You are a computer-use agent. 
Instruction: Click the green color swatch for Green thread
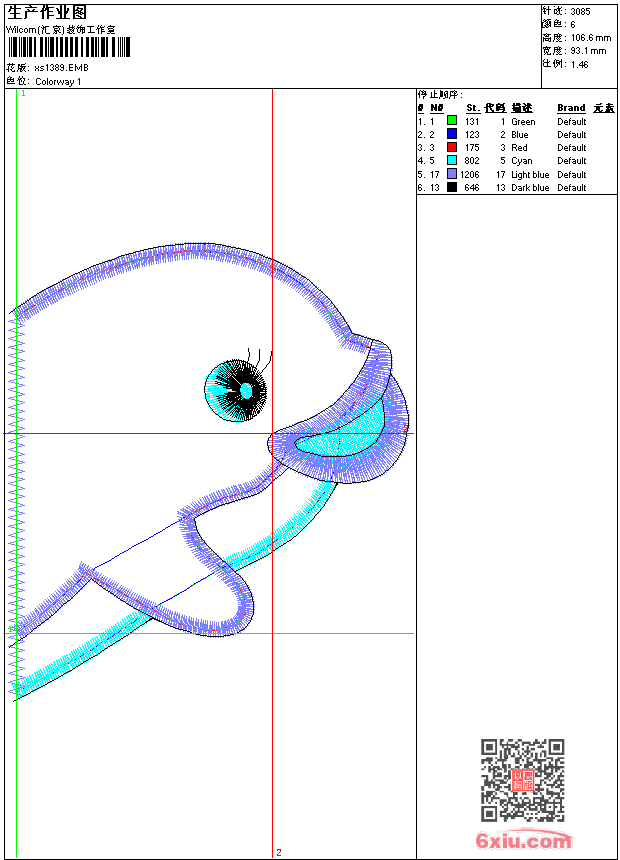point(452,121)
